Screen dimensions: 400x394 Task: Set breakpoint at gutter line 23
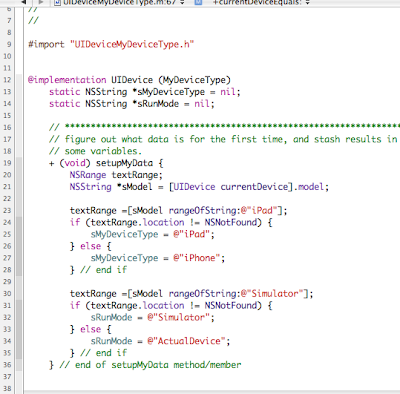pos(7,211)
